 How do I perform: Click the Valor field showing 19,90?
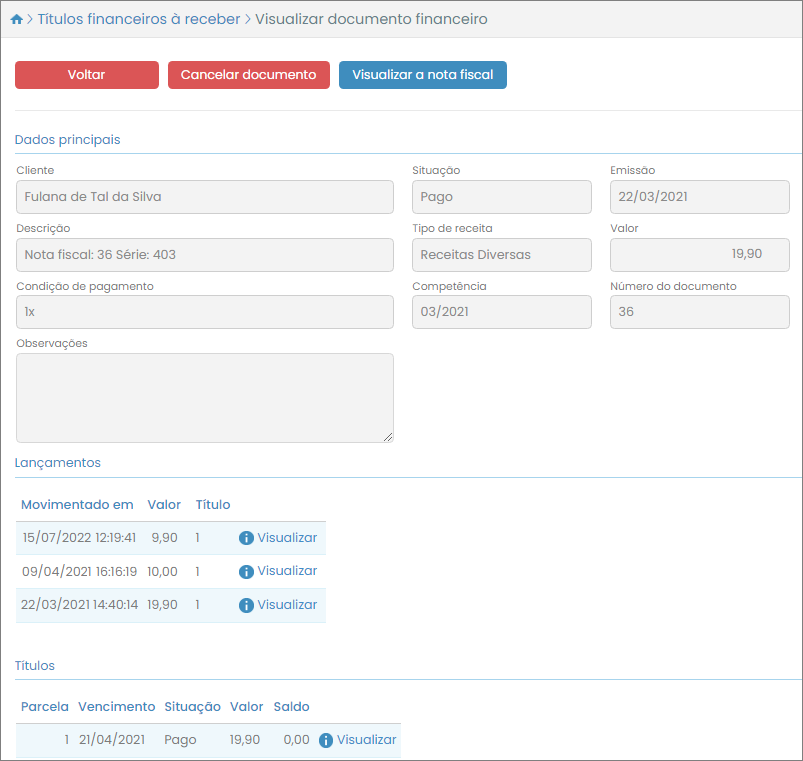699,255
